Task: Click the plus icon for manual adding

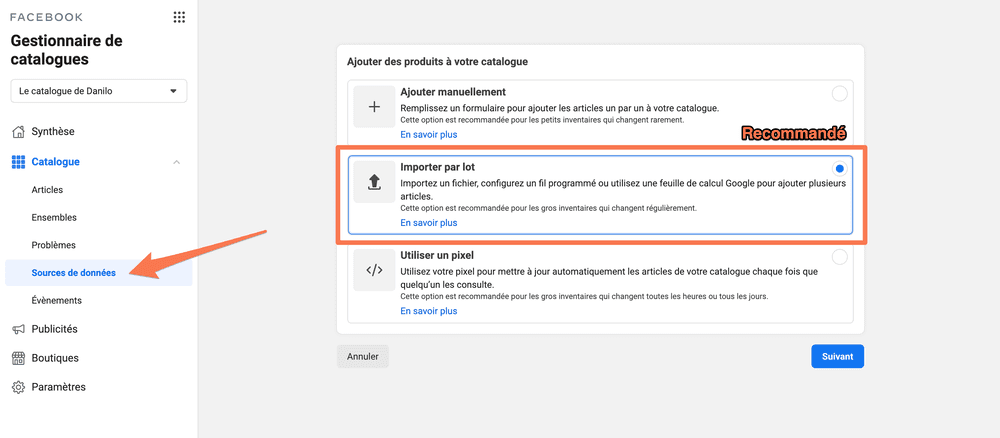Action: pyautogui.click(x=374, y=106)
